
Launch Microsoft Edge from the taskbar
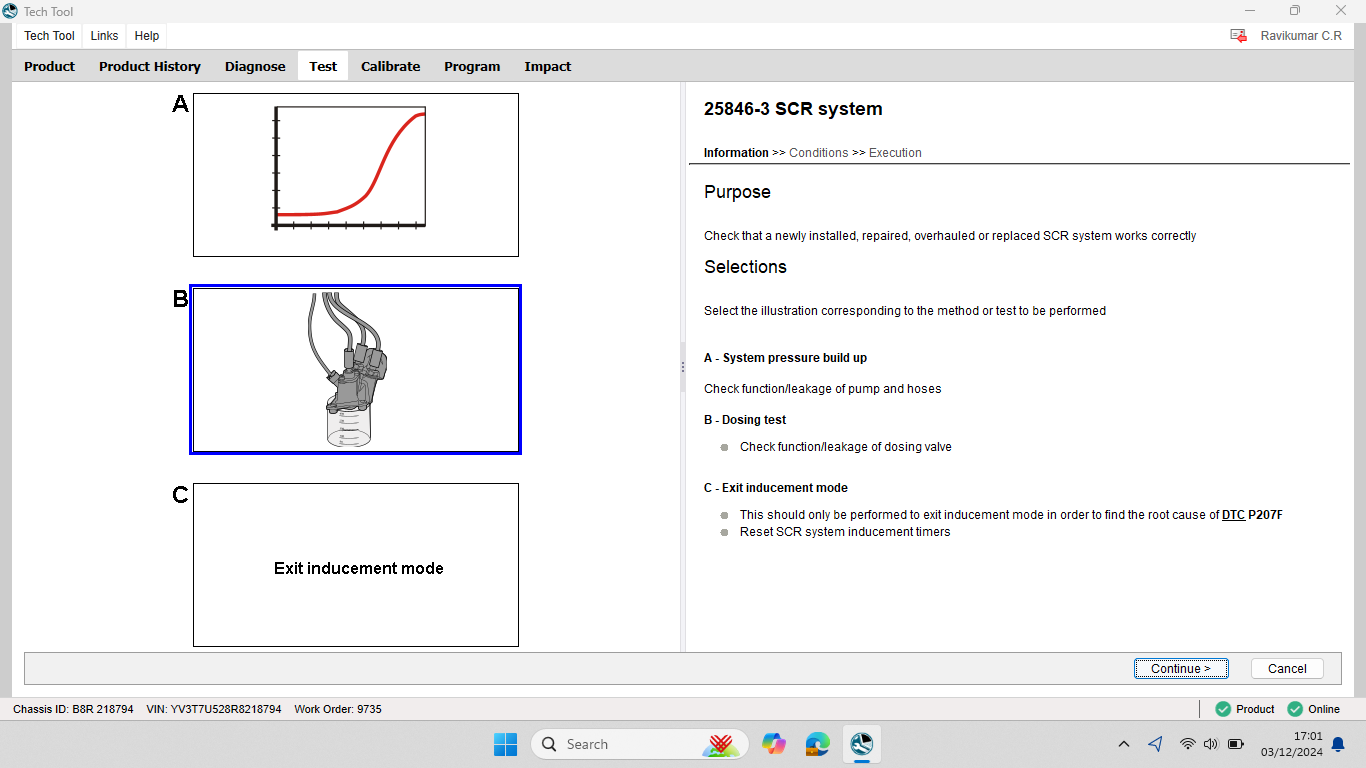[x=817, y=744]
